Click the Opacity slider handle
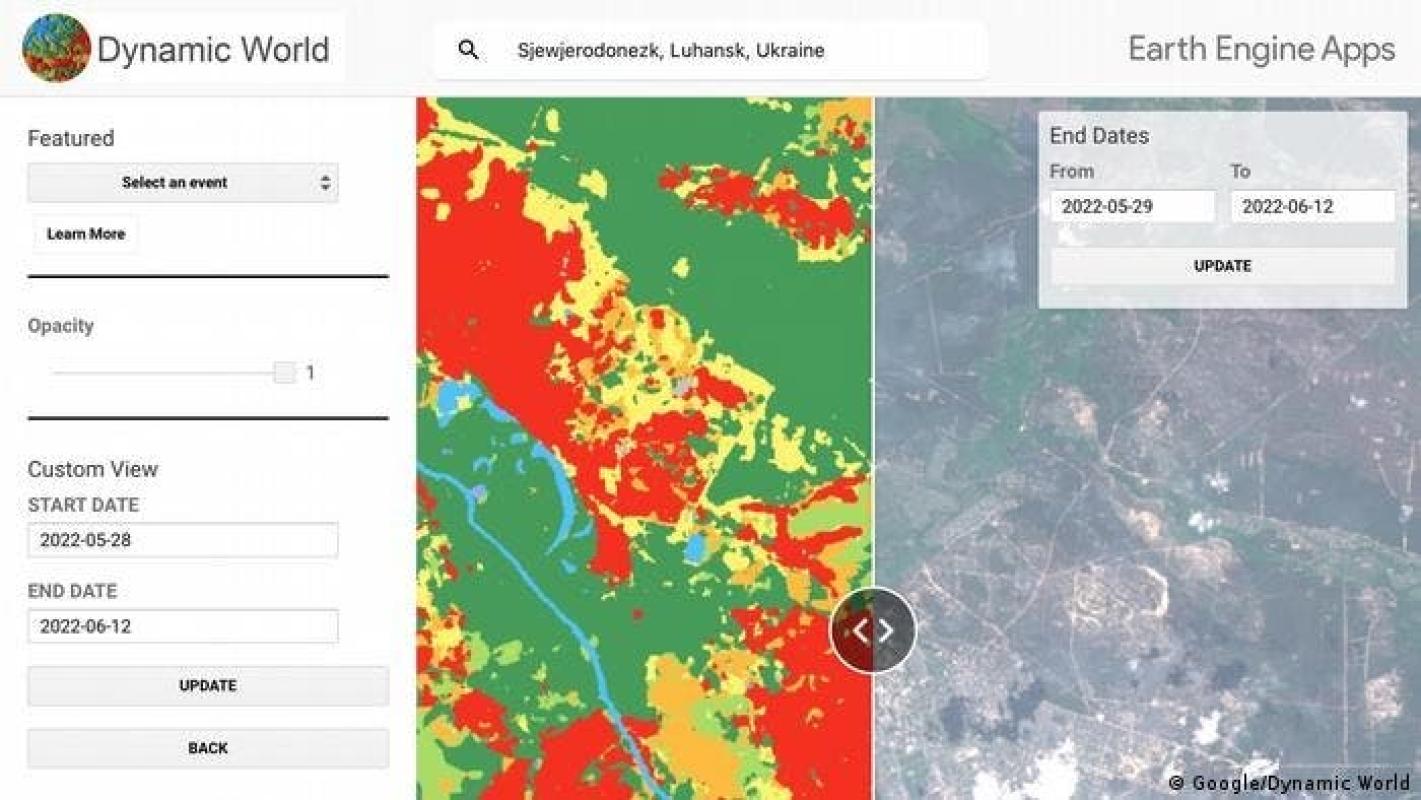Image resolution: width=1421 pixels, height=800 pixels. click(x=285, y=373)
